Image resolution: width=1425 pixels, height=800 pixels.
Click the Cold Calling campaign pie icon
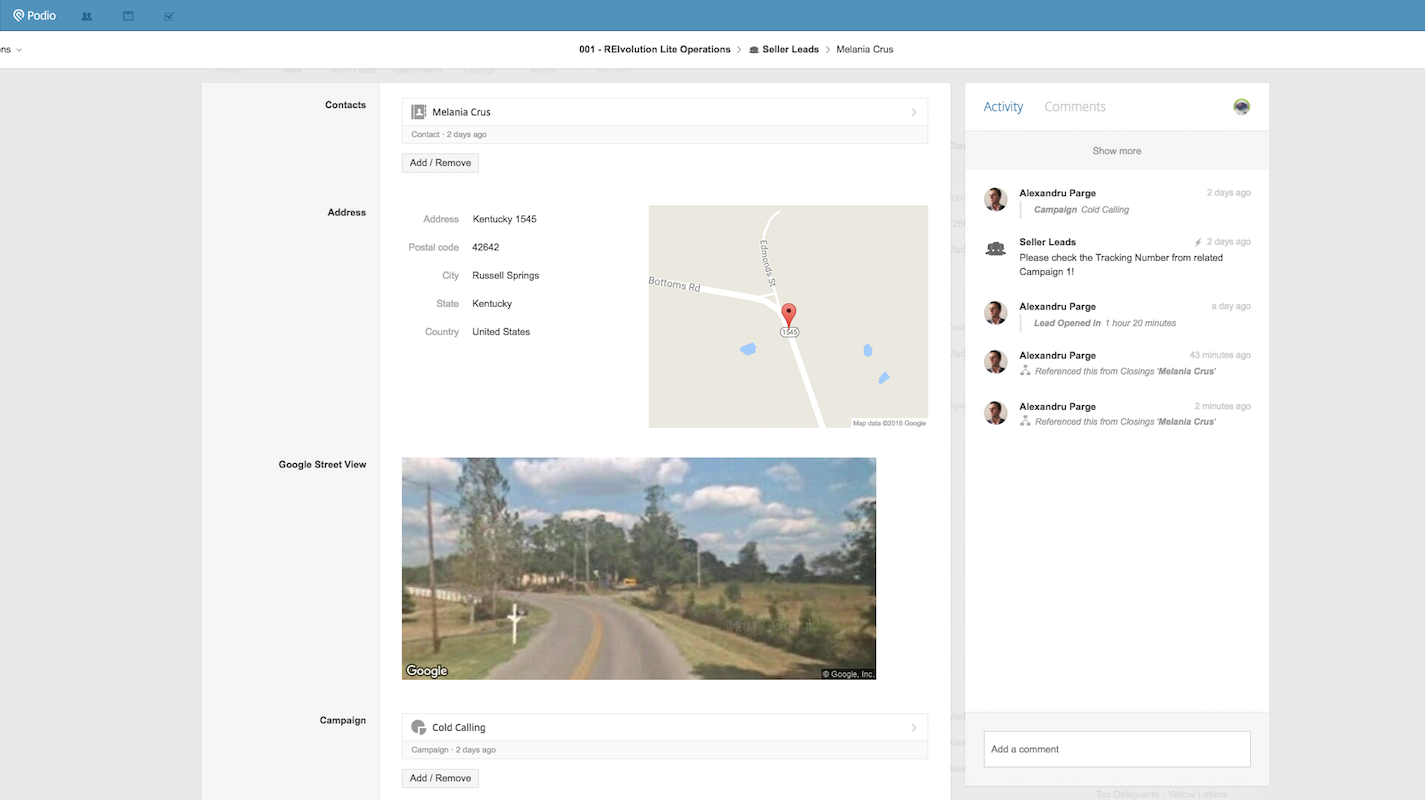[x=419, y=728]
